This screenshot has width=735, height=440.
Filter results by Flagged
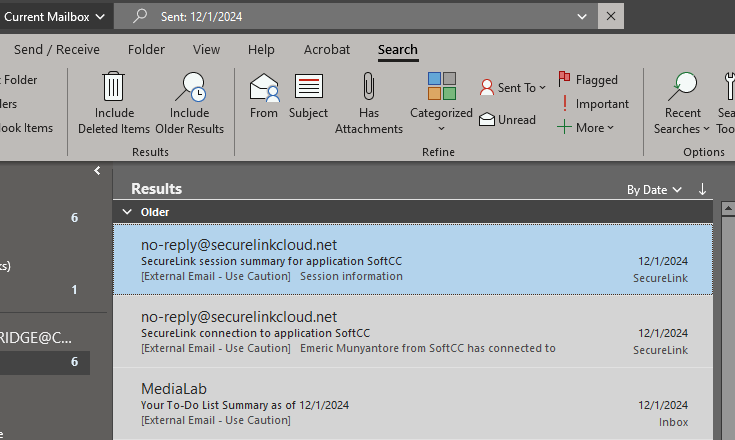(588, 80)
